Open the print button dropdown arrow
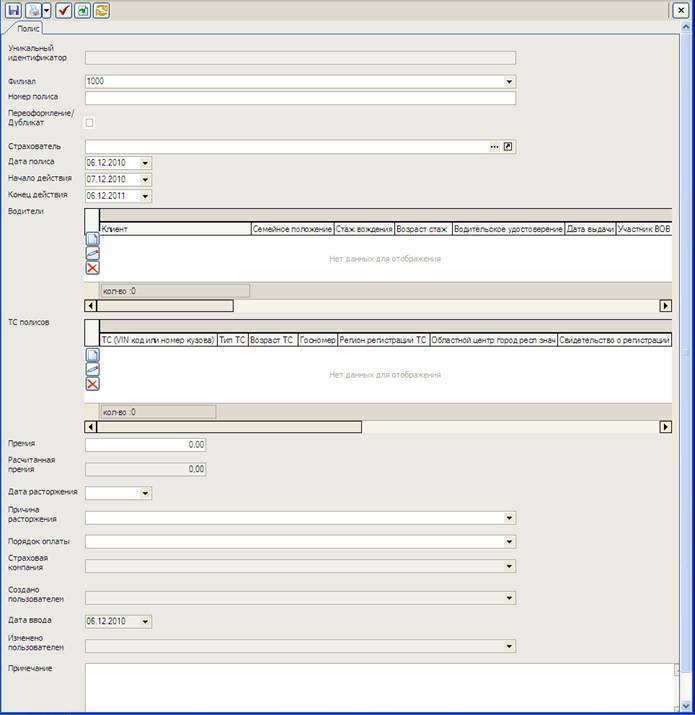Screen dimensions: 695x715 pos(44,9)
